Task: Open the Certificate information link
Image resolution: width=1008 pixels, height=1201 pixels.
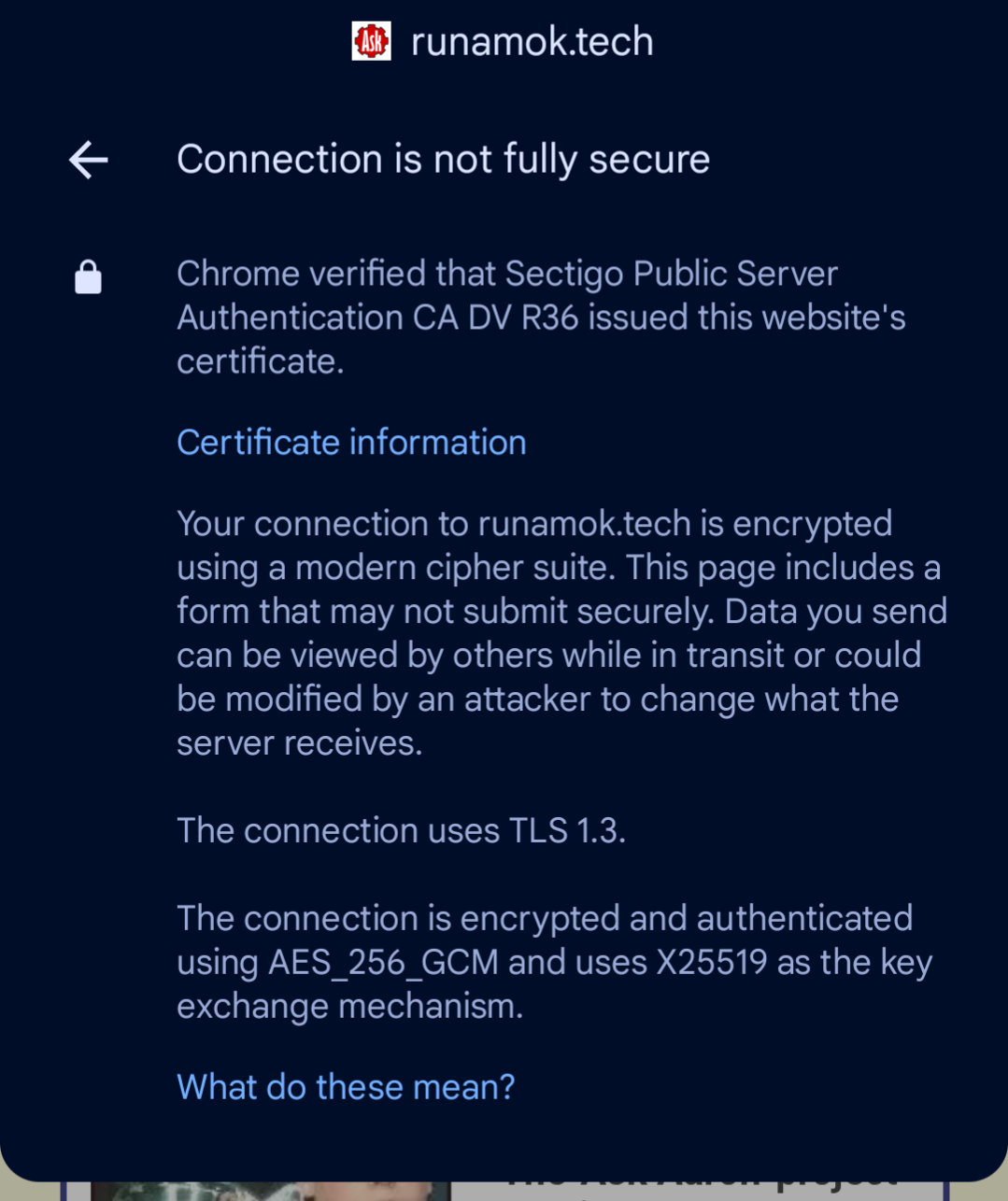Action: click(351, 443)
